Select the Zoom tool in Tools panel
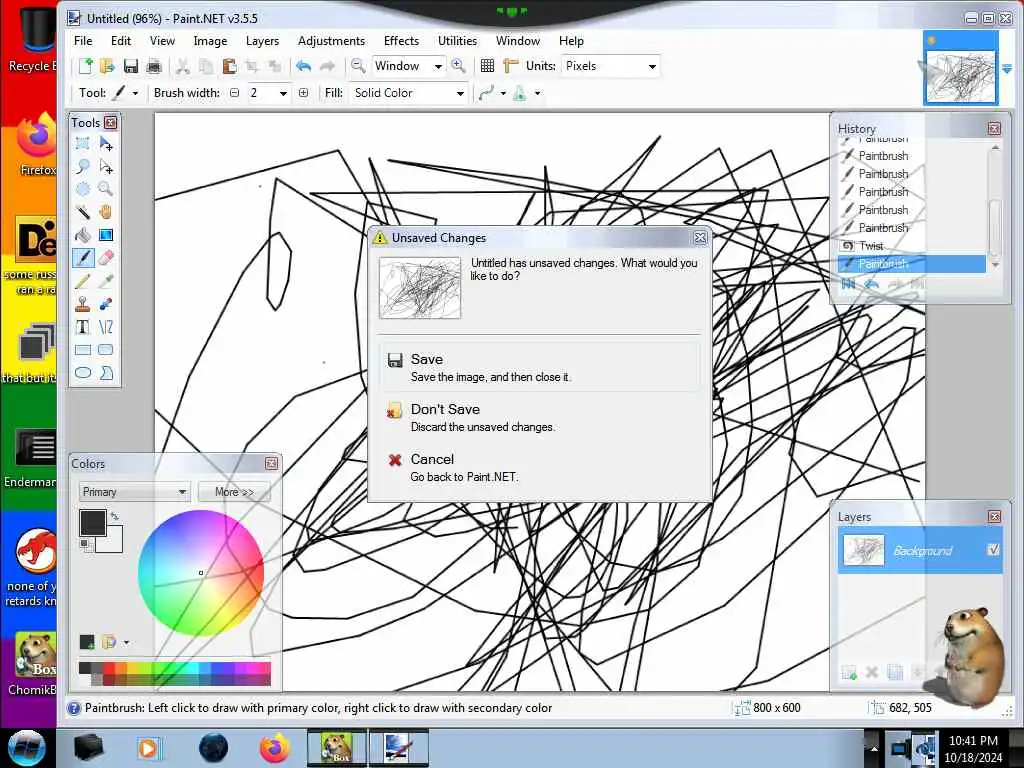 click(x=106, y=189)
